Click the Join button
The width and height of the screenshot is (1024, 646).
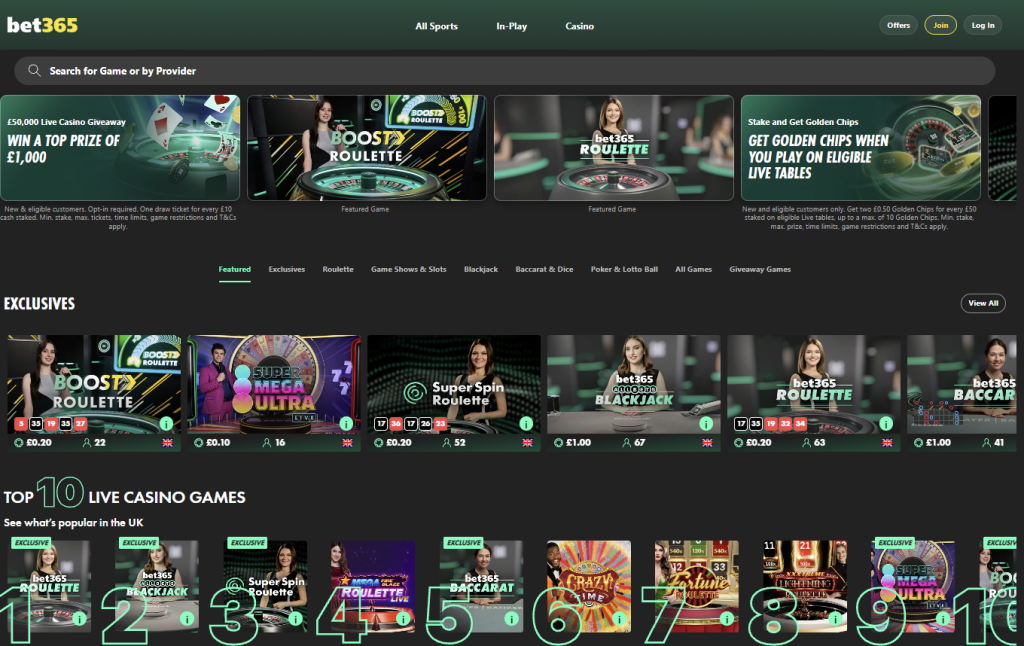click(940, 25)
